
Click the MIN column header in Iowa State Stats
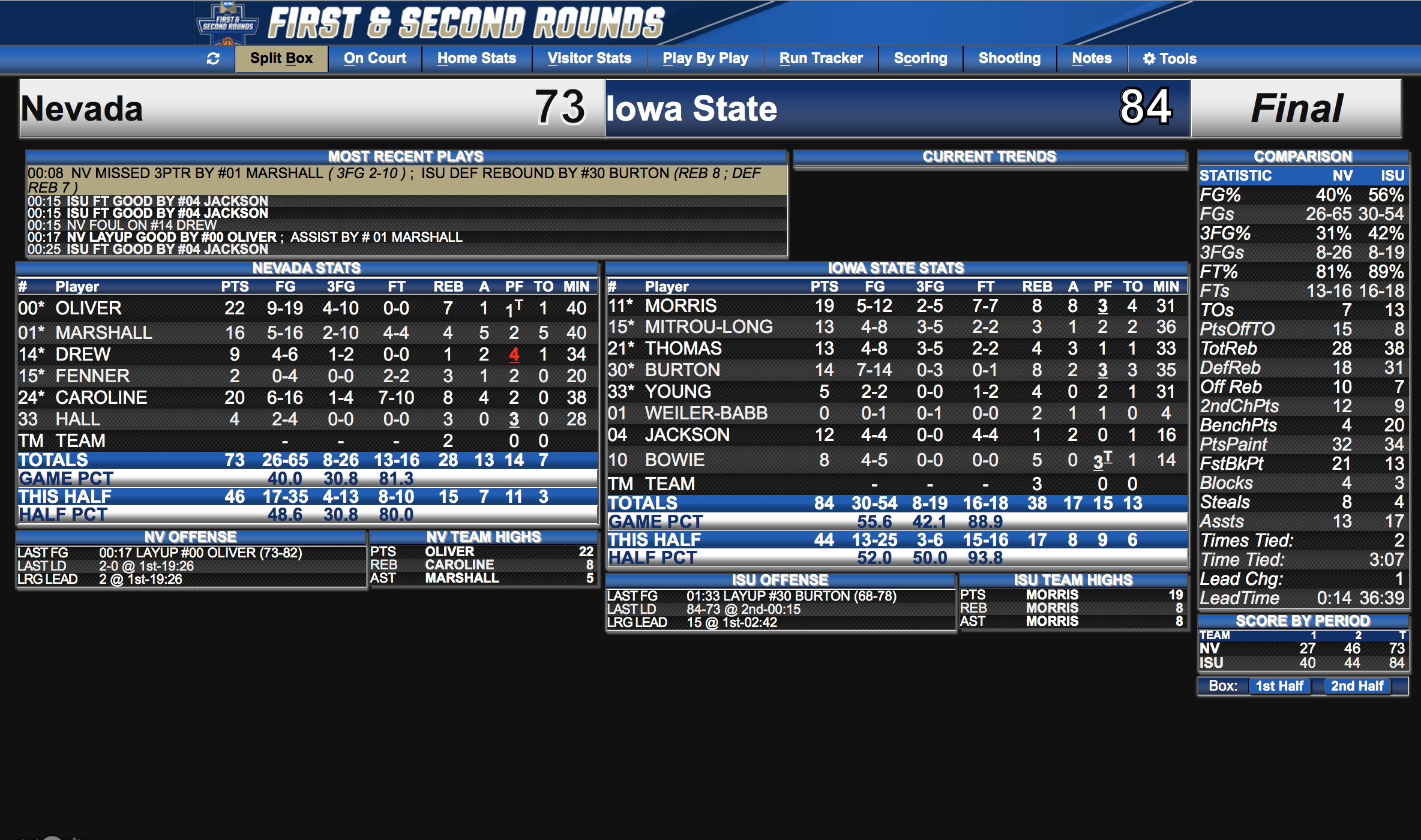pos(1166,287)
